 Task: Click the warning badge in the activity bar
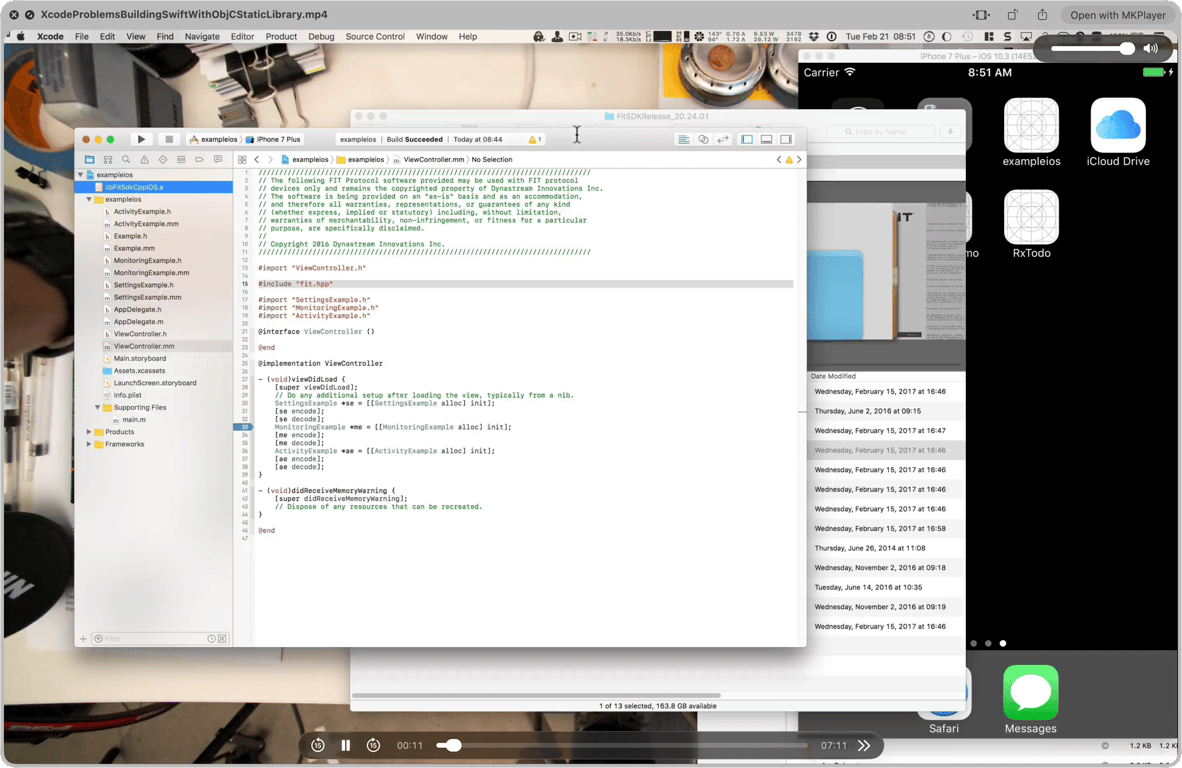(x=535, y=139)
